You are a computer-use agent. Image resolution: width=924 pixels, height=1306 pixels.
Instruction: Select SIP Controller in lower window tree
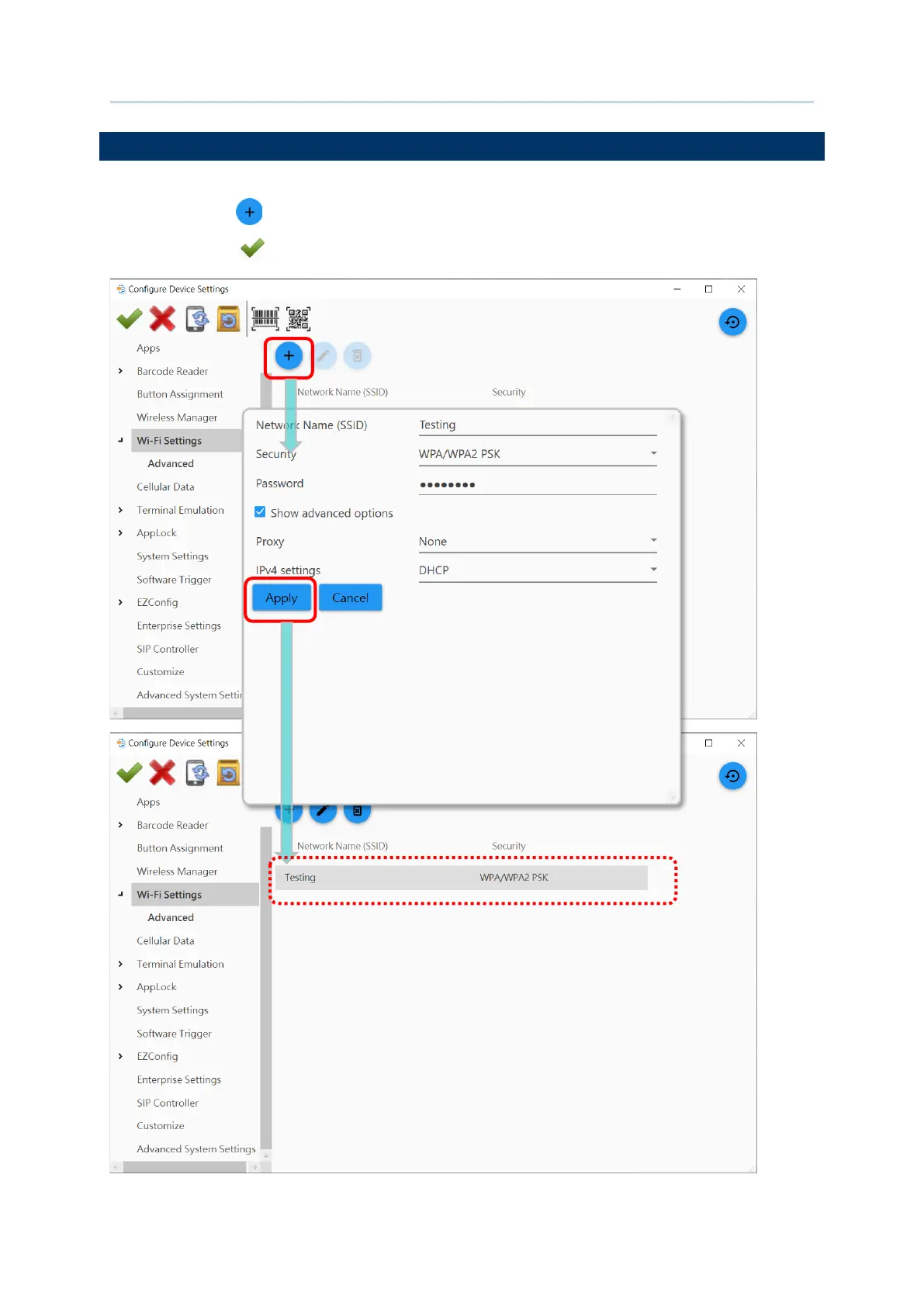click(x=168, y=1103)
